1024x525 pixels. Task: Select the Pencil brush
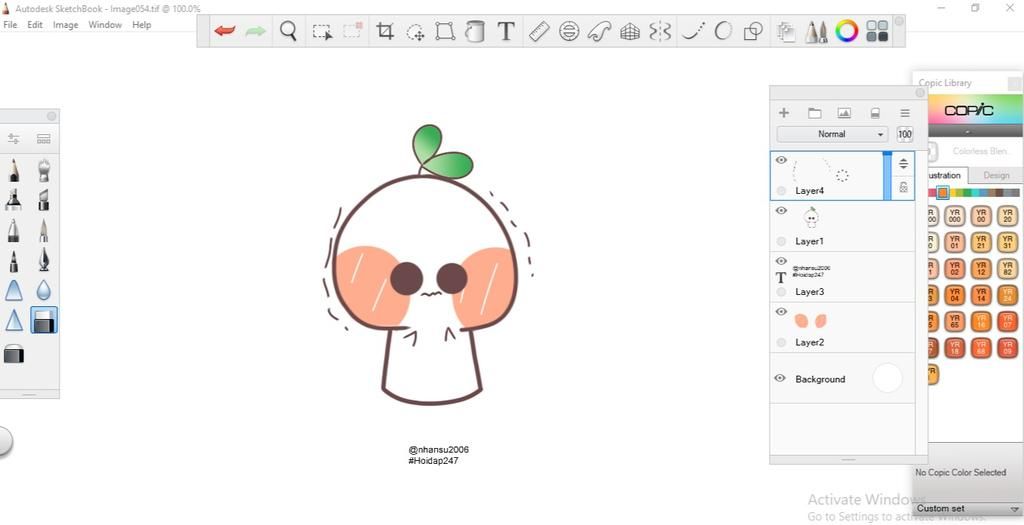pyautogui.click(x=13, y=170)
